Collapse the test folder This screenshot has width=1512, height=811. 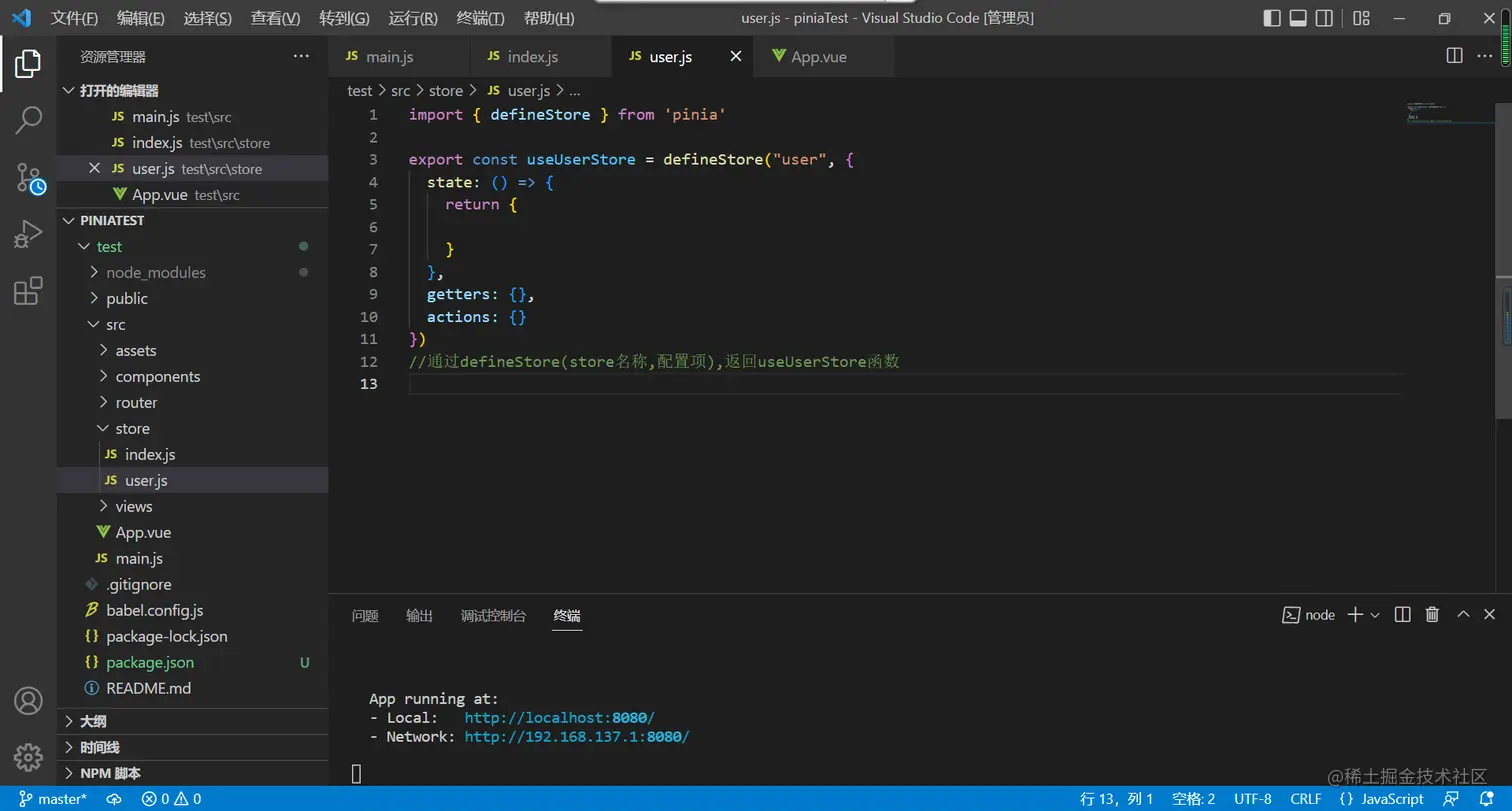coord(192,246)
